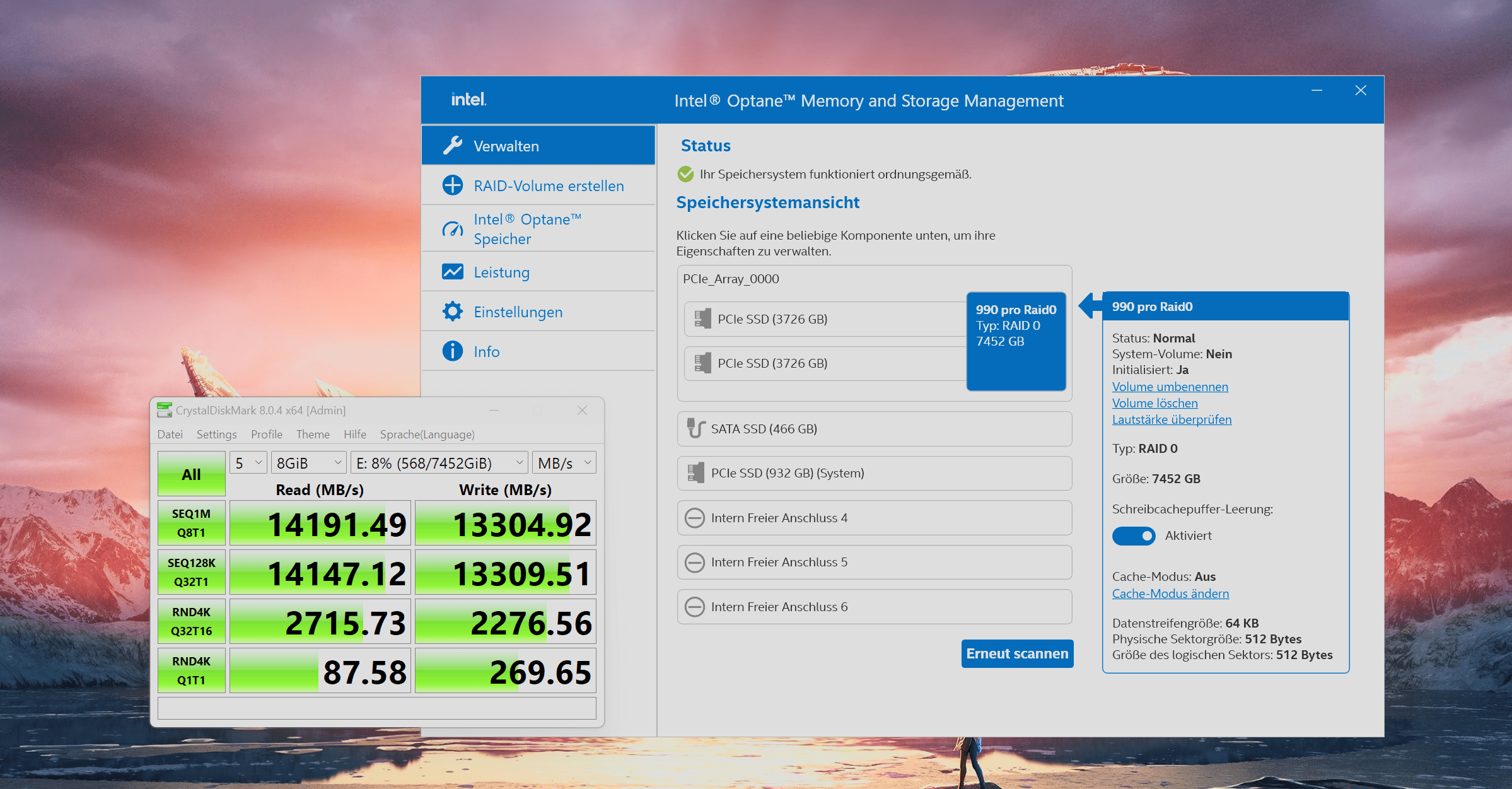The width and height of the screenshot is (1512, 789).
Task: Click the CrystalDiskMark app icon in title bar
Action: click(165, 410)
